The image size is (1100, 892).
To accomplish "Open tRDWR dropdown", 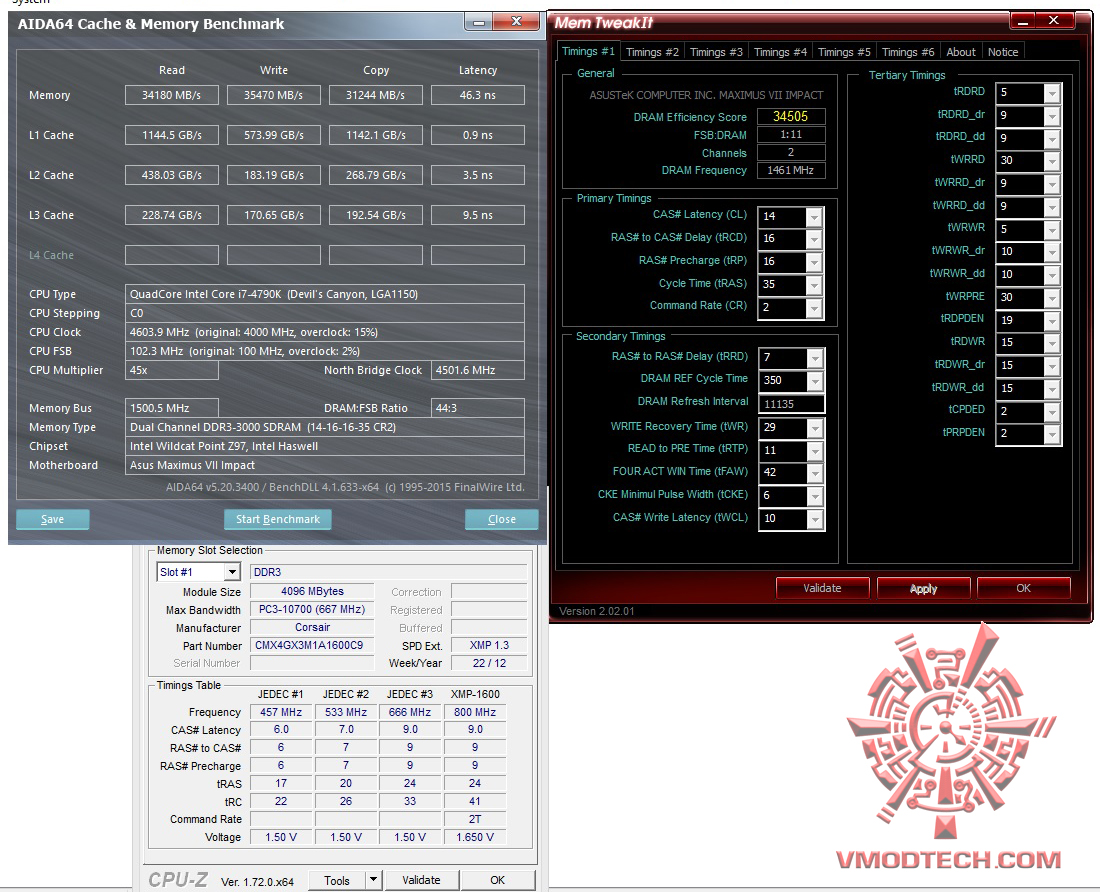I will (x=1052, y=344).
